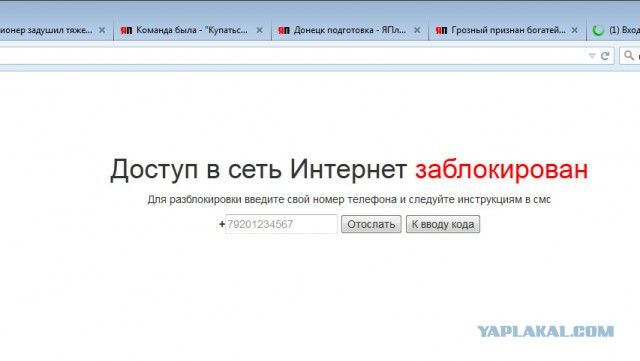Click the red word 'заблокирован'
Image resolution: width=640 pixels, height=361 pixels.
[x=502, y=169]
